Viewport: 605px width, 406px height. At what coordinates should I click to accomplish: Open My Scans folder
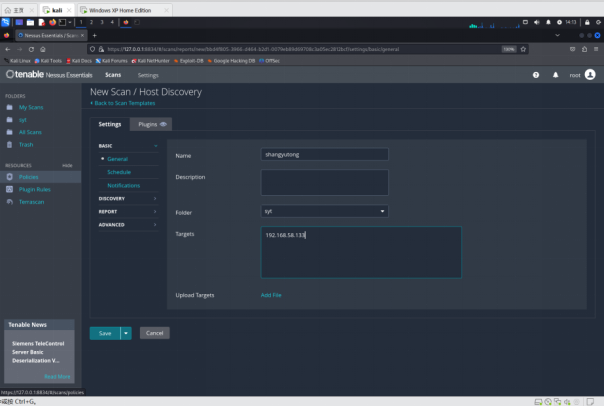31,107
